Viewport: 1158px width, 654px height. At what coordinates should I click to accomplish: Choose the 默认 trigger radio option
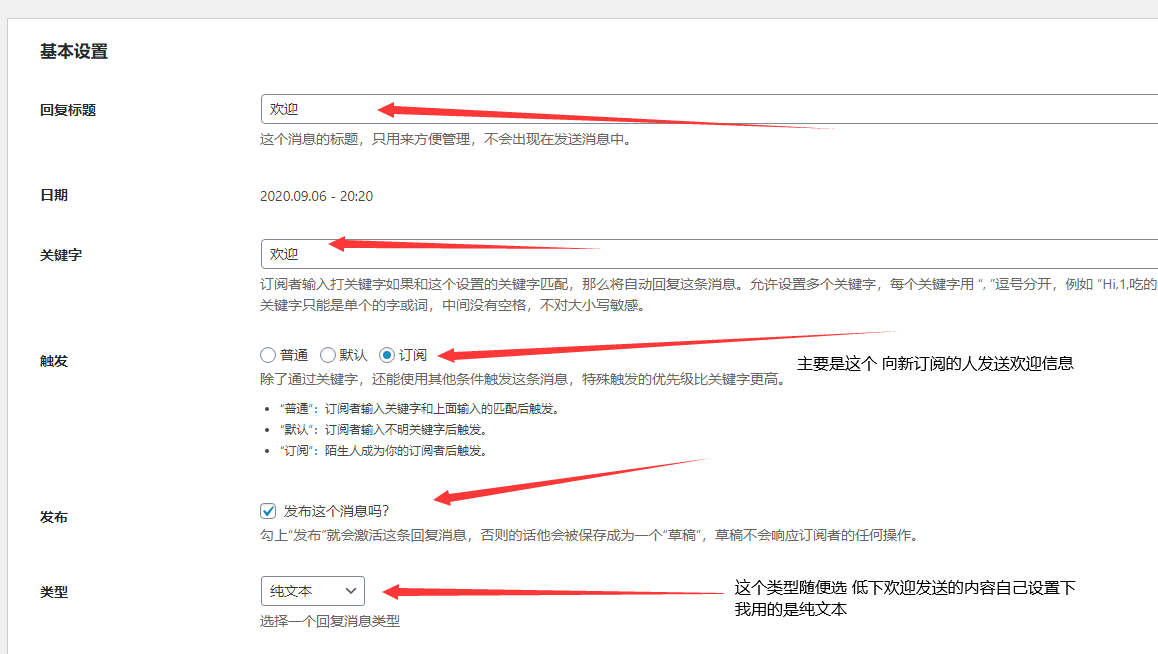tap(328, 355)
